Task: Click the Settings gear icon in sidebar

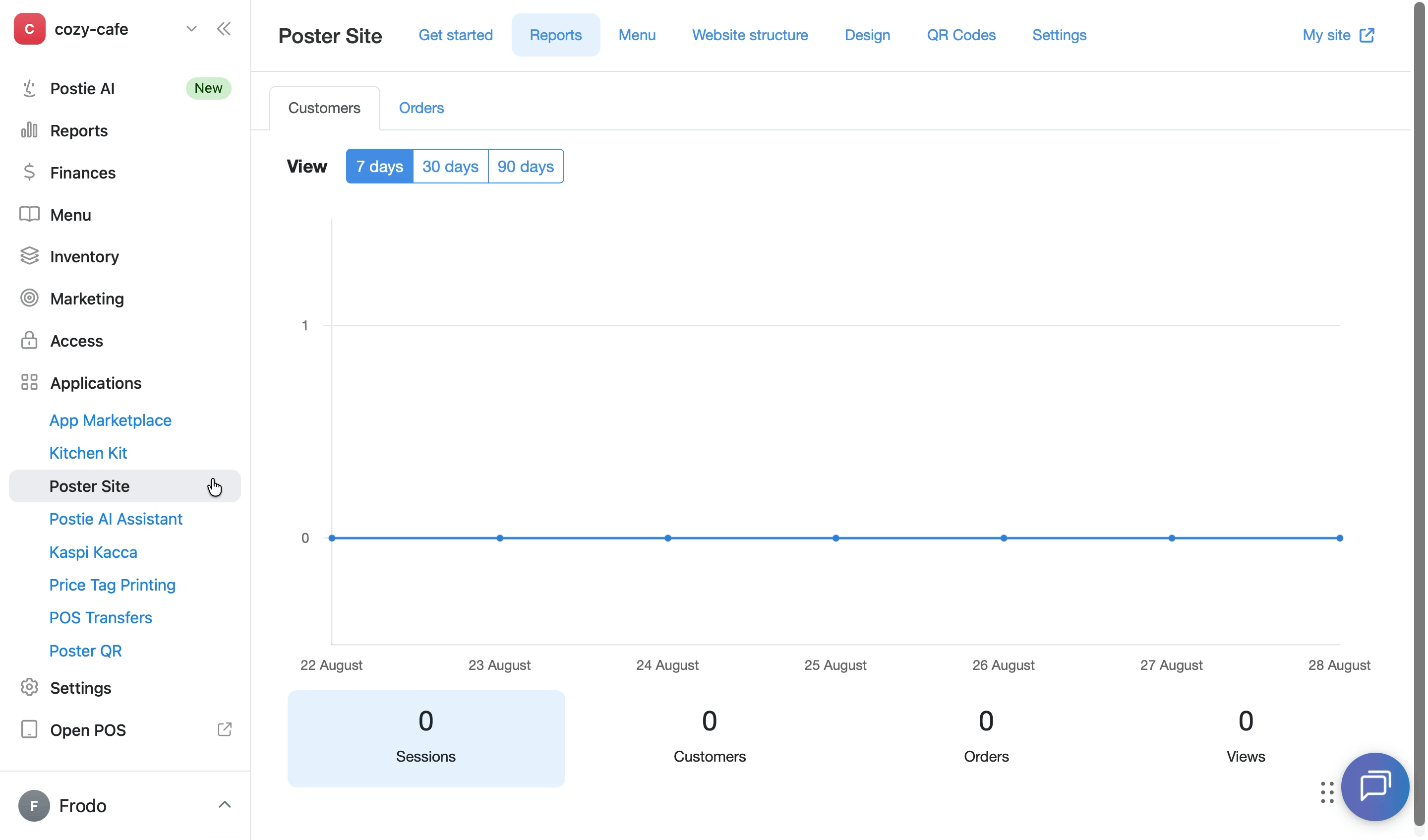Action: 29,688
